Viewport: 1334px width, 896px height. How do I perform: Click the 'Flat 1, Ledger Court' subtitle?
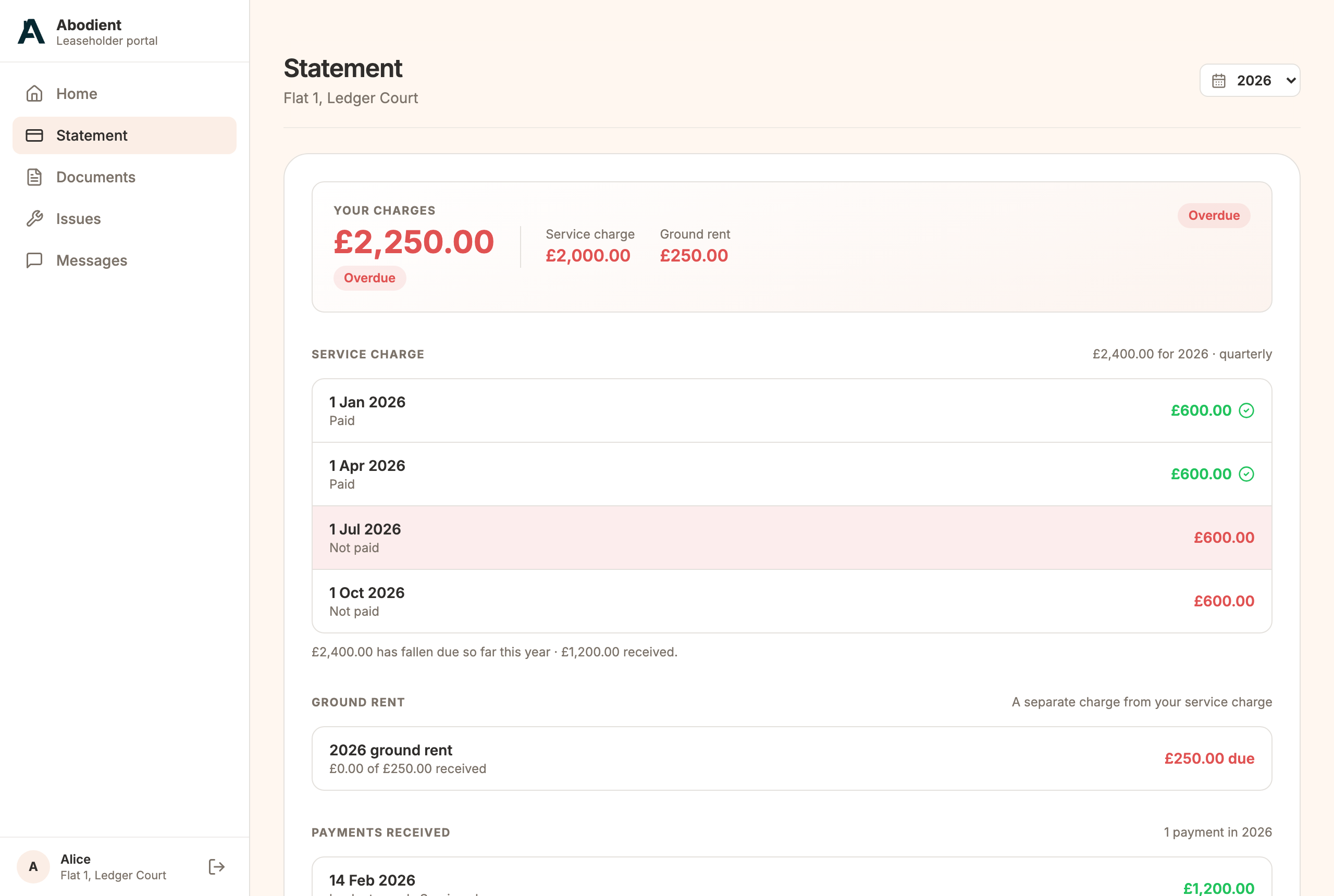[x=350, y=98]
